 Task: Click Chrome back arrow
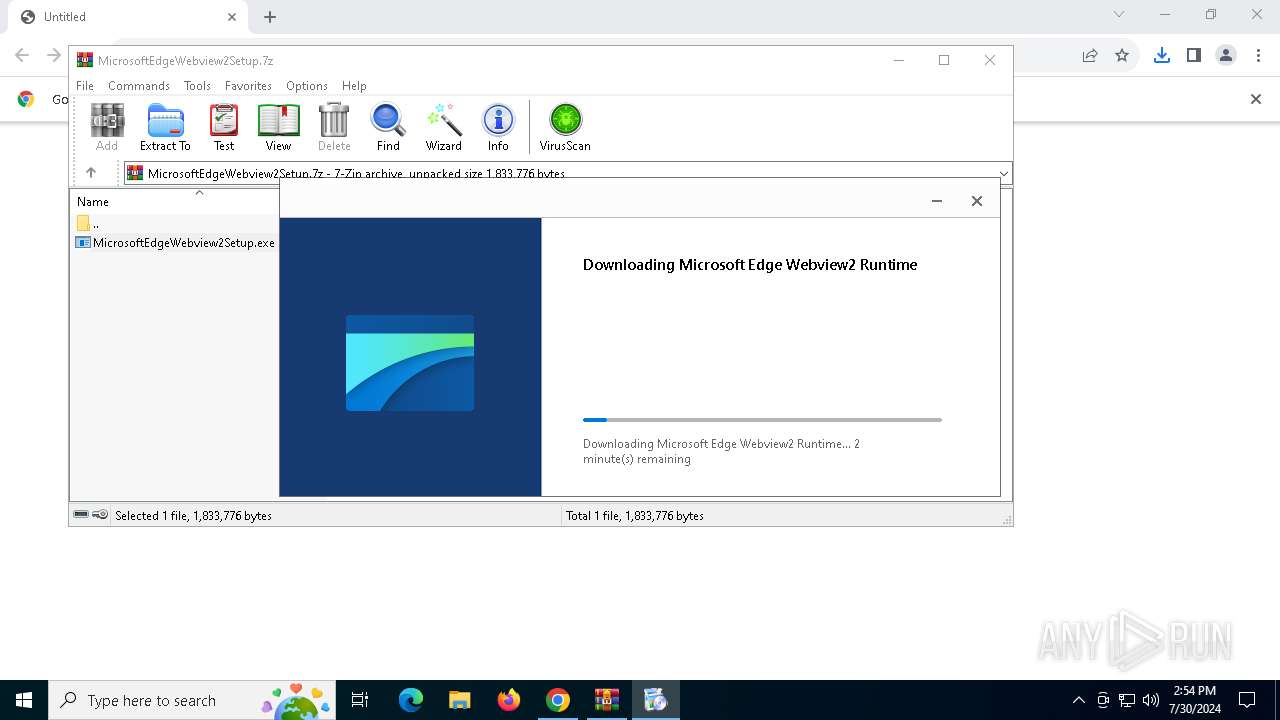(x=22, y=55)
